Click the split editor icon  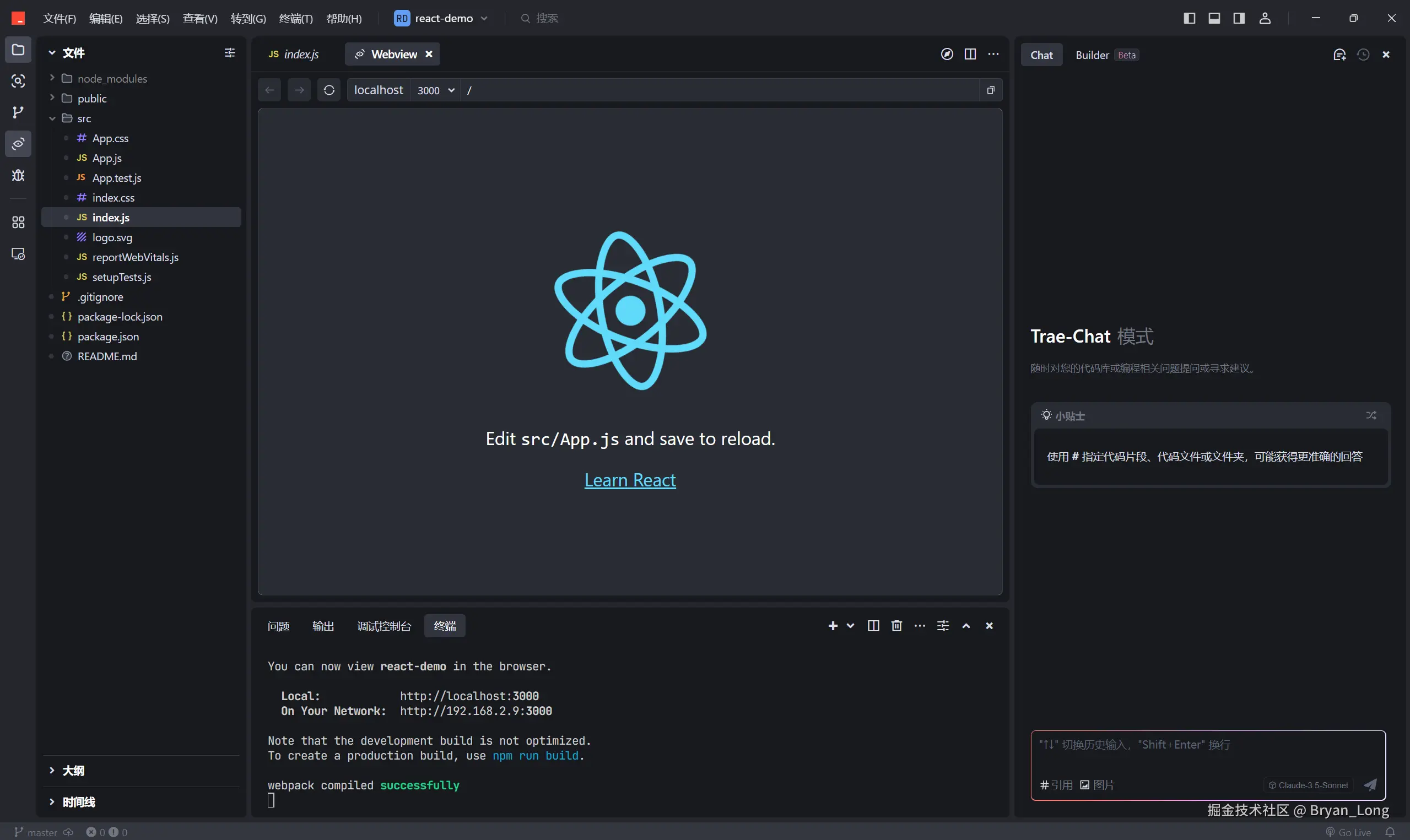click(970, 54)
